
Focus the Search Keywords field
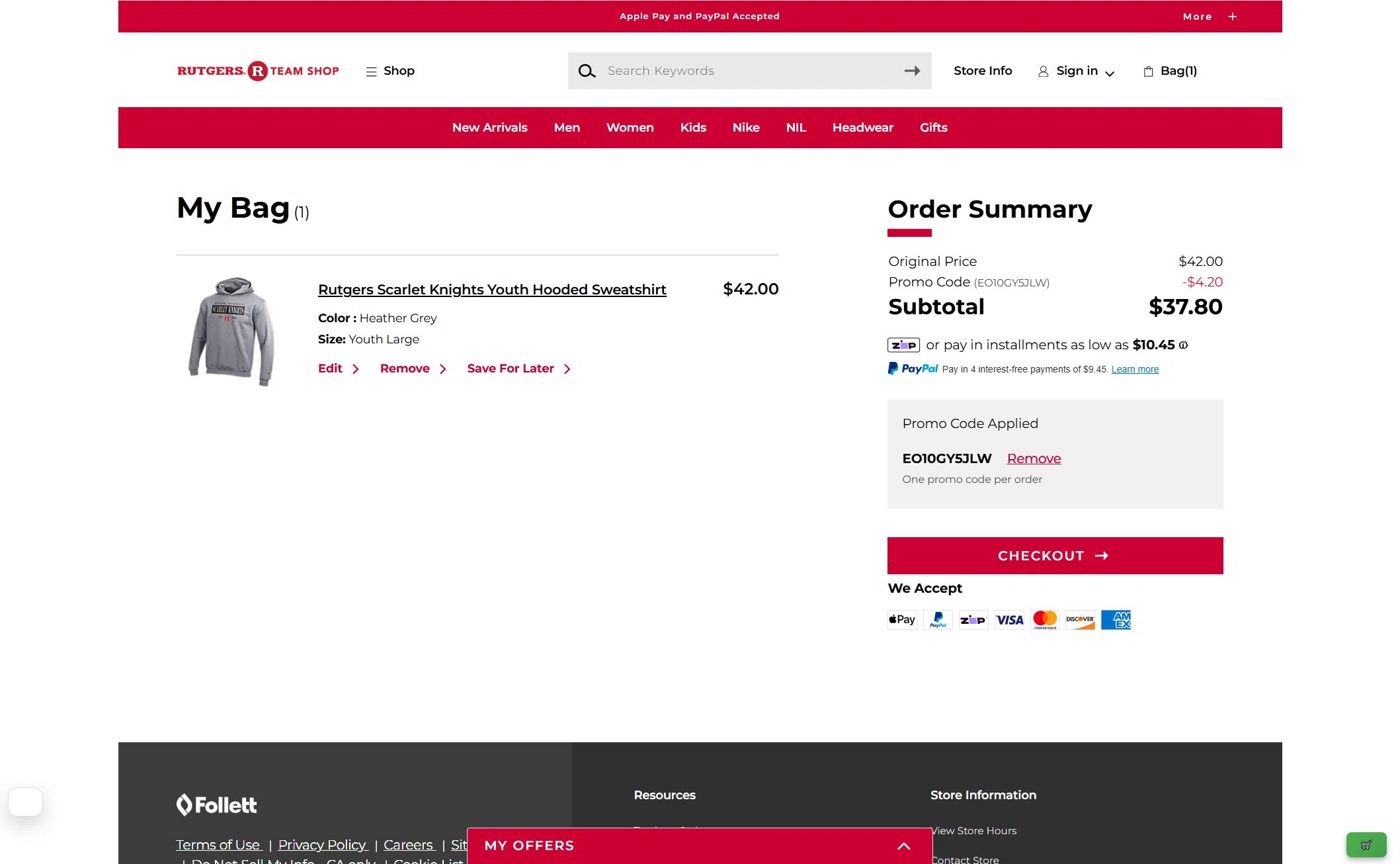tap(749, 71)
